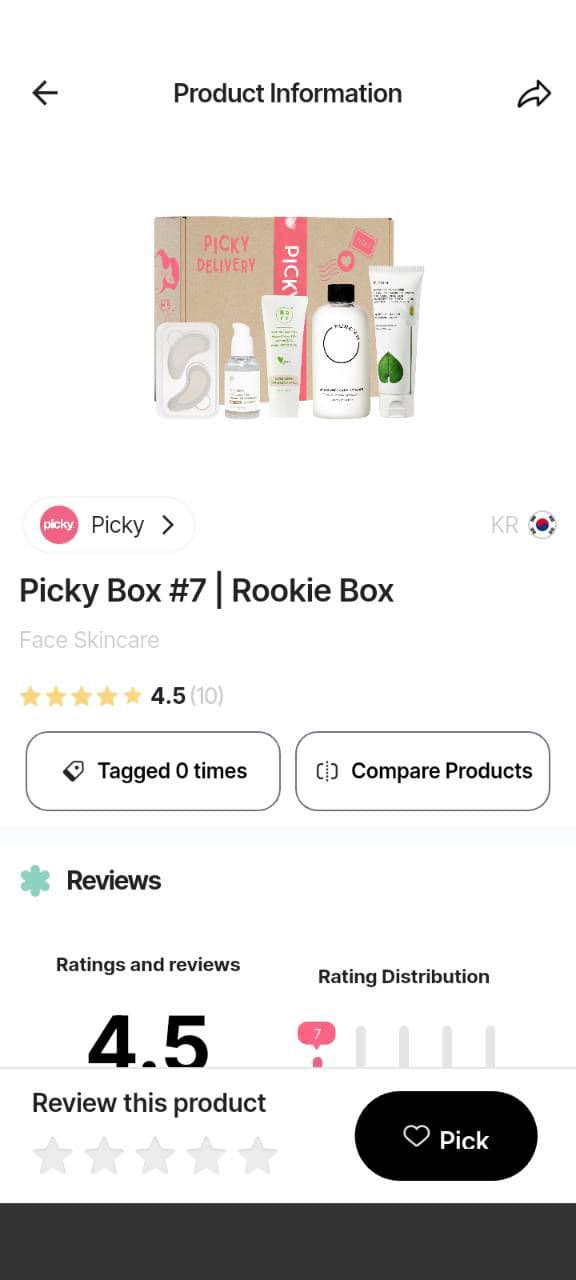
Task: Select the fifth empty review star
Action: click(258, 1155)
